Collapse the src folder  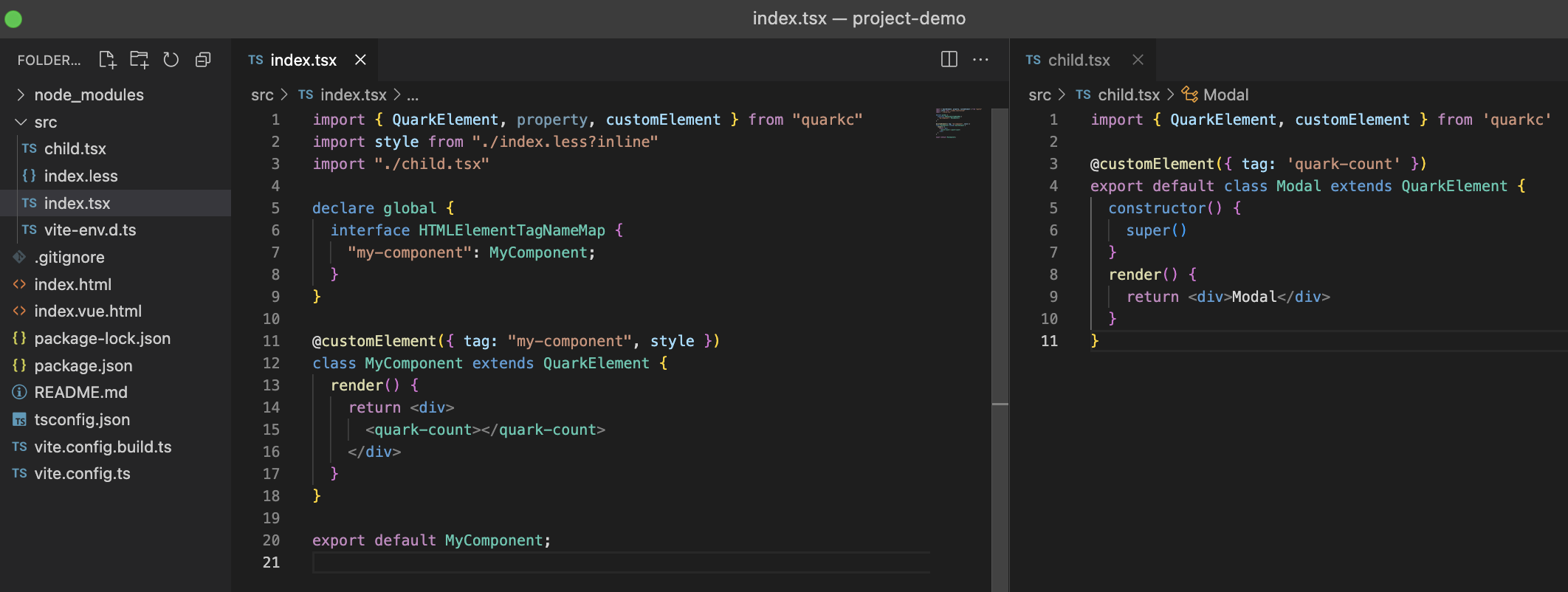115,122
